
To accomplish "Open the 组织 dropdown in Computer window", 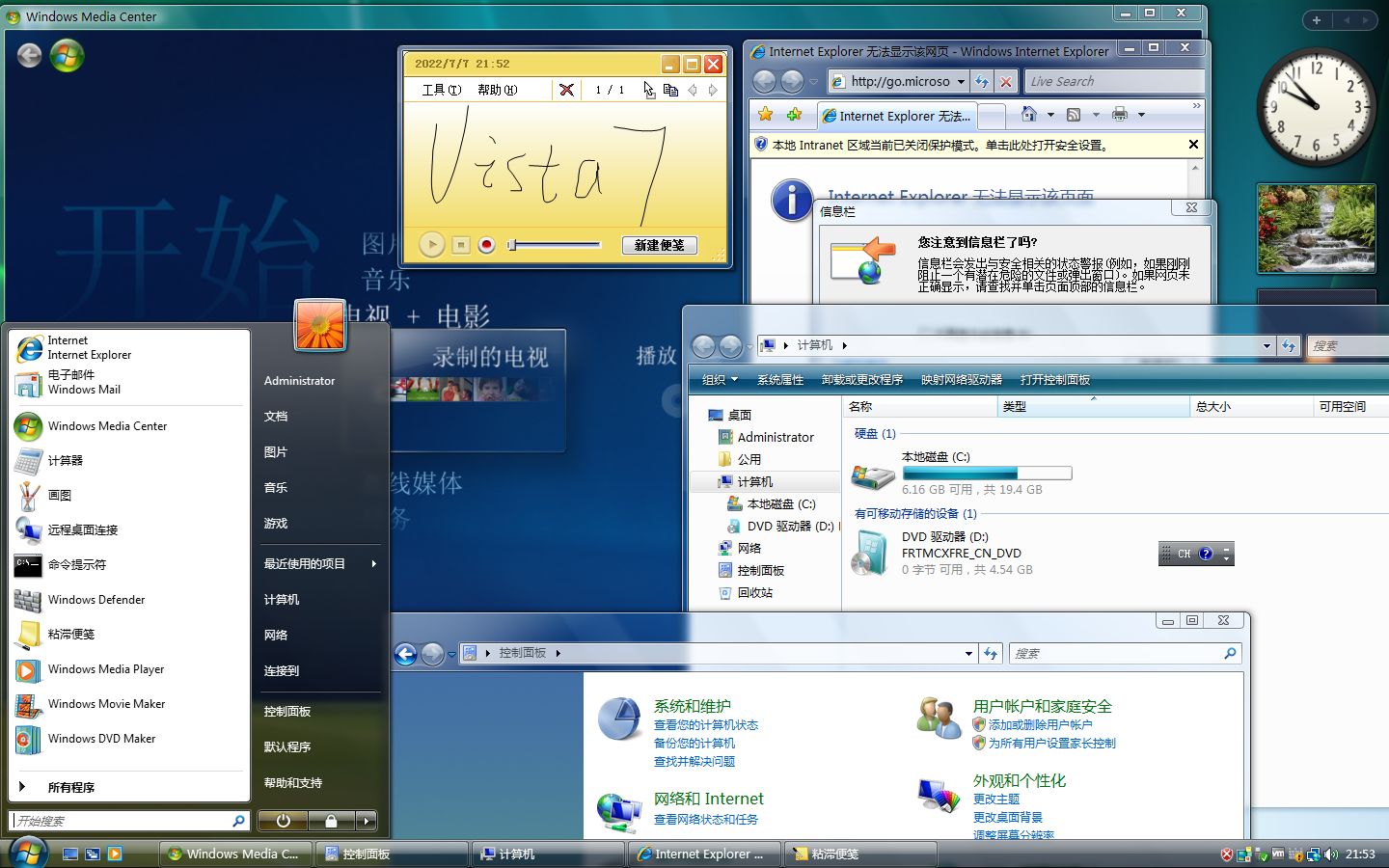I will 720,379.
